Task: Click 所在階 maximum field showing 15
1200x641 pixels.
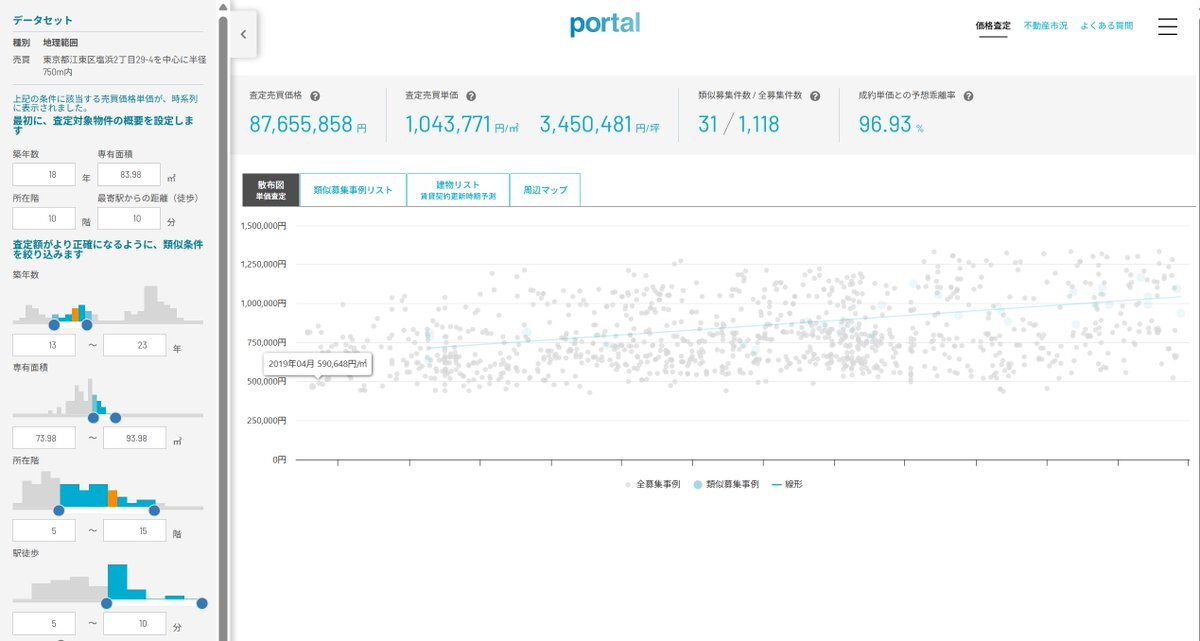Action: point(134,531)
